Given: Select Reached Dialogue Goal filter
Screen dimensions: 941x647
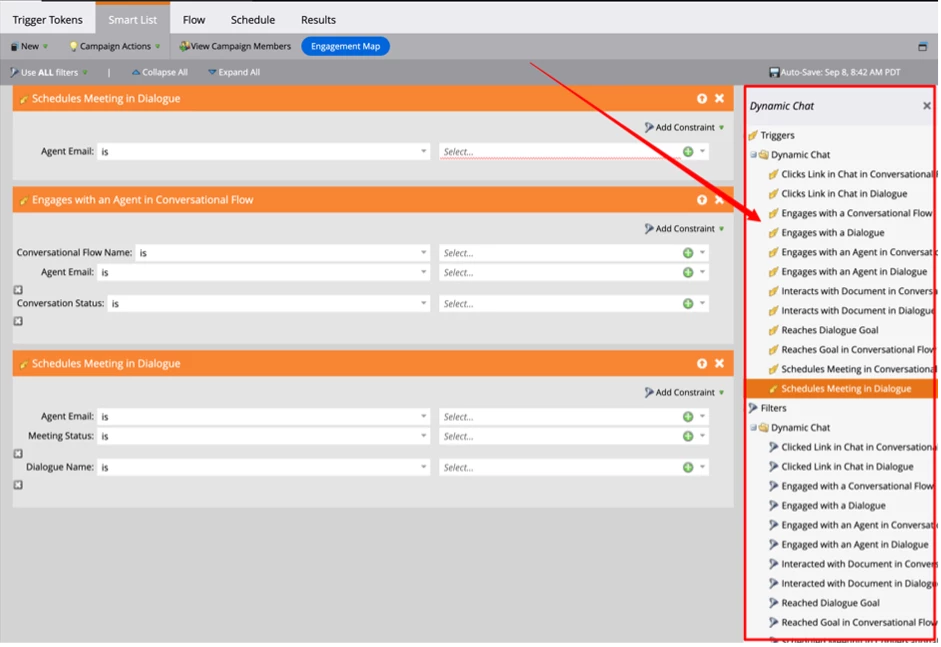Looking at the screenshot, I should pyautogui.click(x=830, y=603).
